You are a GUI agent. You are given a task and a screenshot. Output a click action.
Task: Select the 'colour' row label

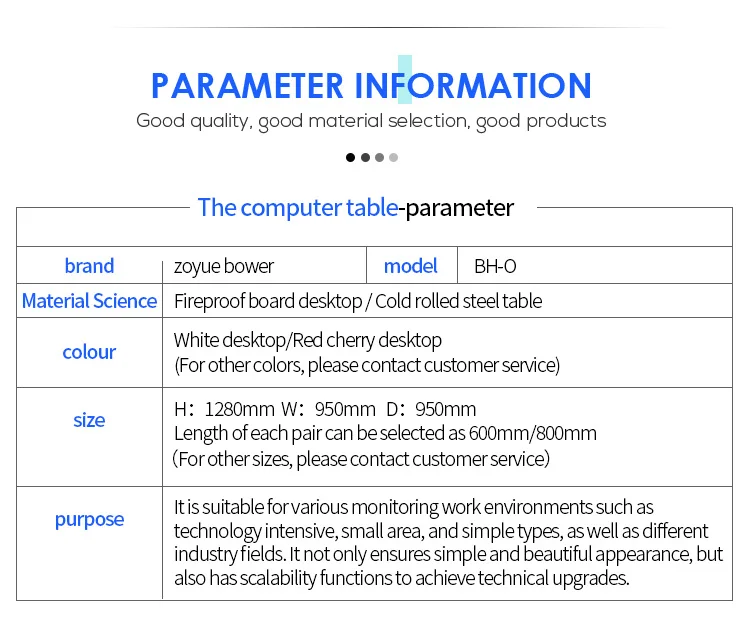[89, 352]
